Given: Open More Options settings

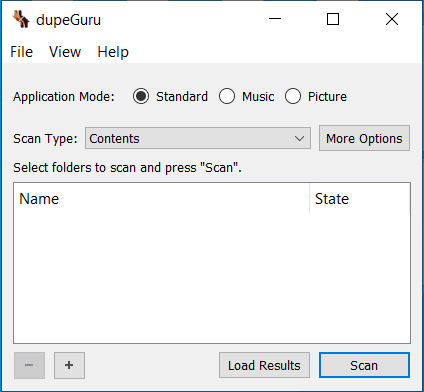Looking at the screenshot, I should coord(364,138).
